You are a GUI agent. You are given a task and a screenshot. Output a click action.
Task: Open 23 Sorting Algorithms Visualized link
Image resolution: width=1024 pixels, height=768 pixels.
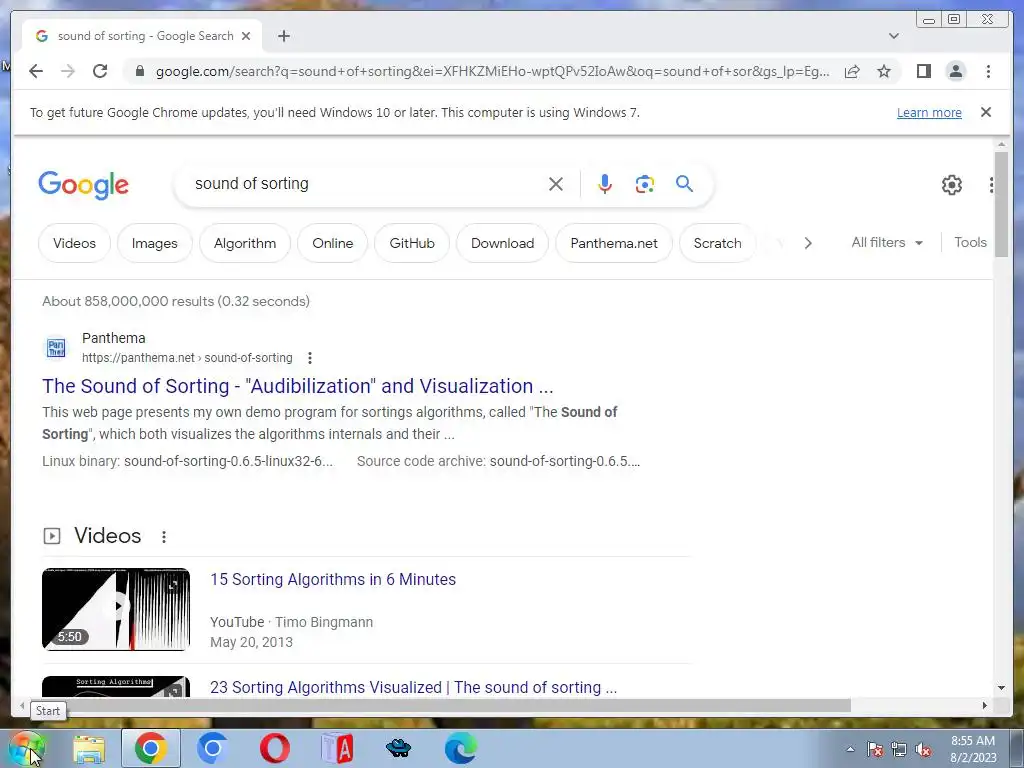[413, 687]
